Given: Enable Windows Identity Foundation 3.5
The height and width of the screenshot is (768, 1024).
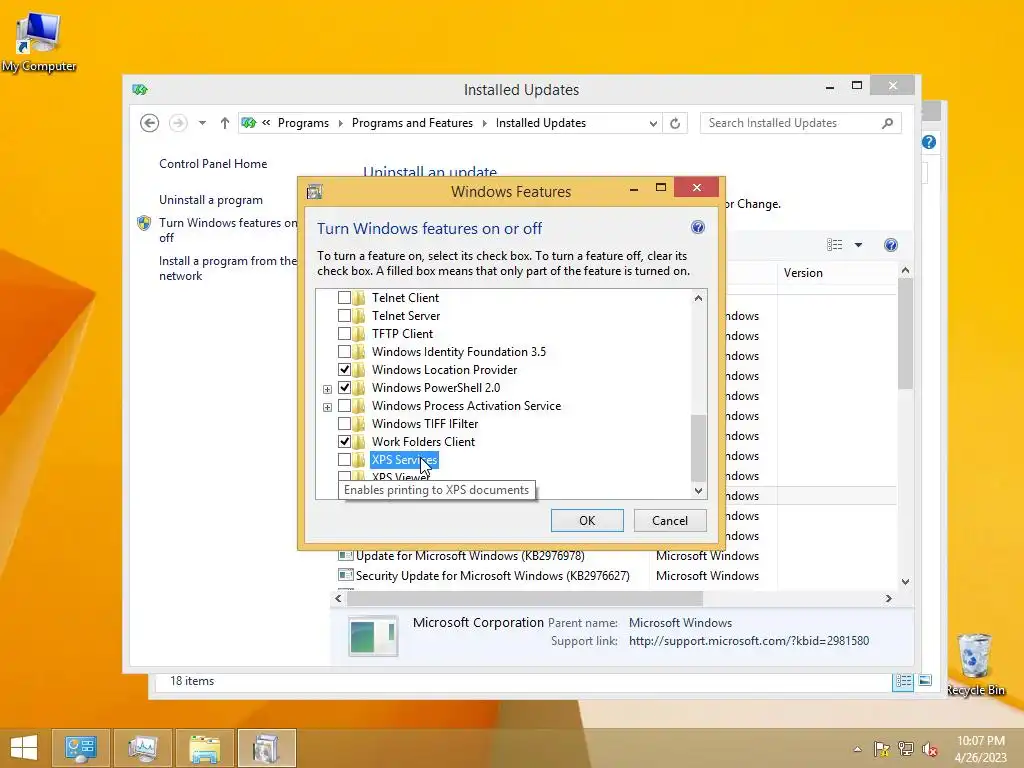Looking at the screenshot, I should pyautogui.click(x=344, y=352).
